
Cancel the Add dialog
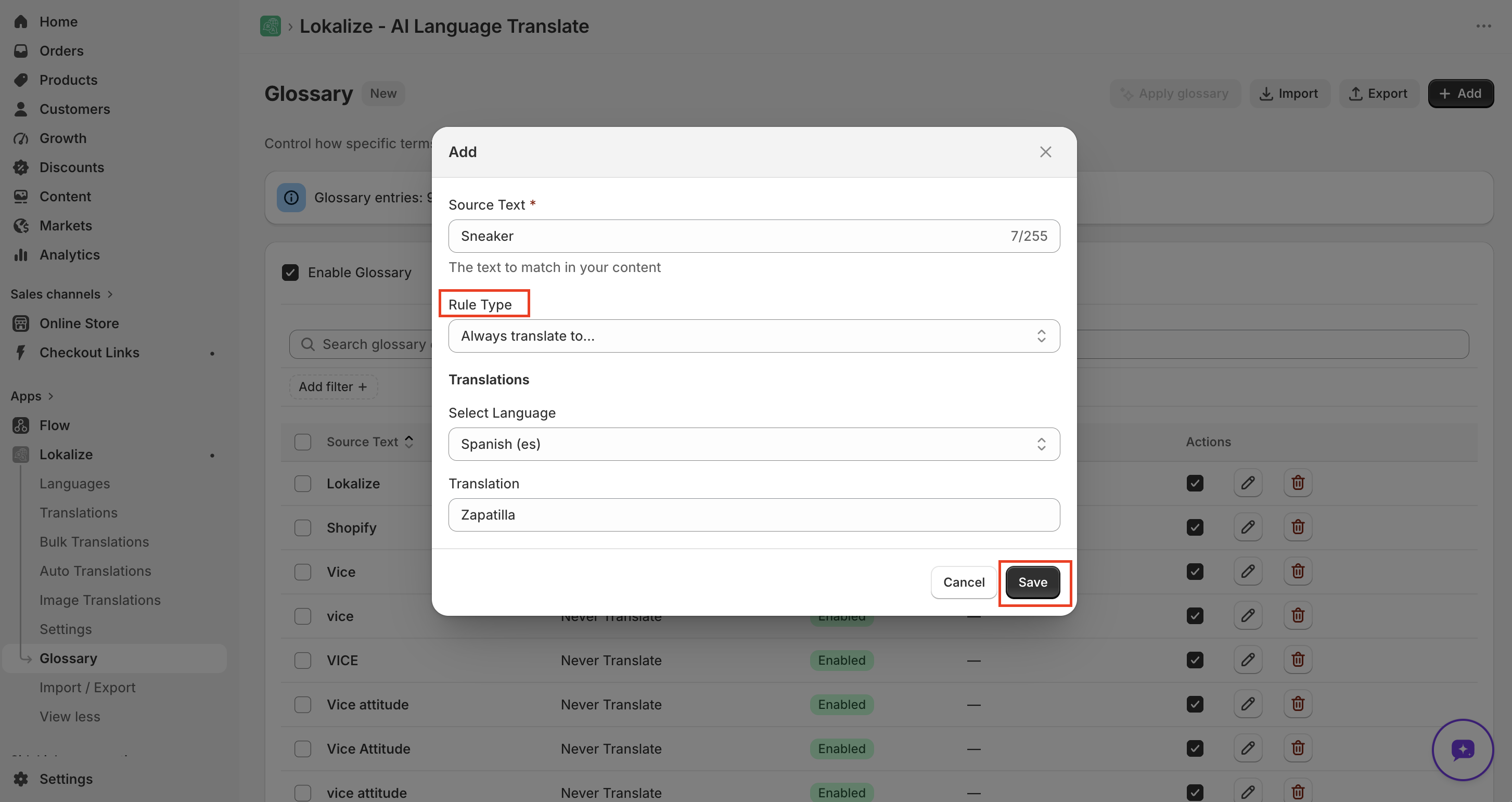tap(964, 582)
